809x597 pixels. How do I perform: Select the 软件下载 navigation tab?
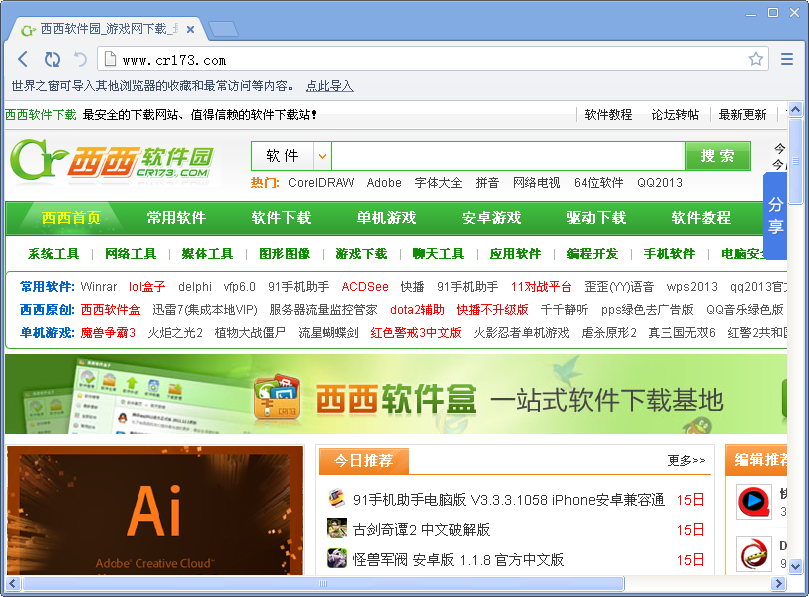[281, 218]
